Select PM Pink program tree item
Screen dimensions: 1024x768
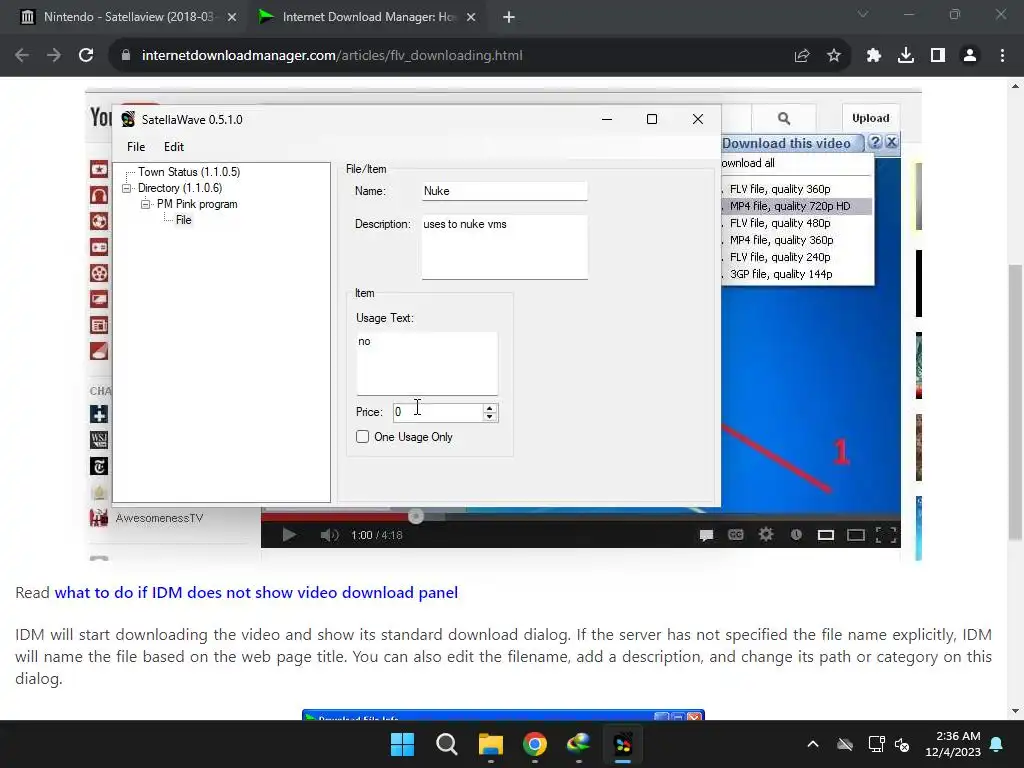pyautogui.click(x=197, y=204)
